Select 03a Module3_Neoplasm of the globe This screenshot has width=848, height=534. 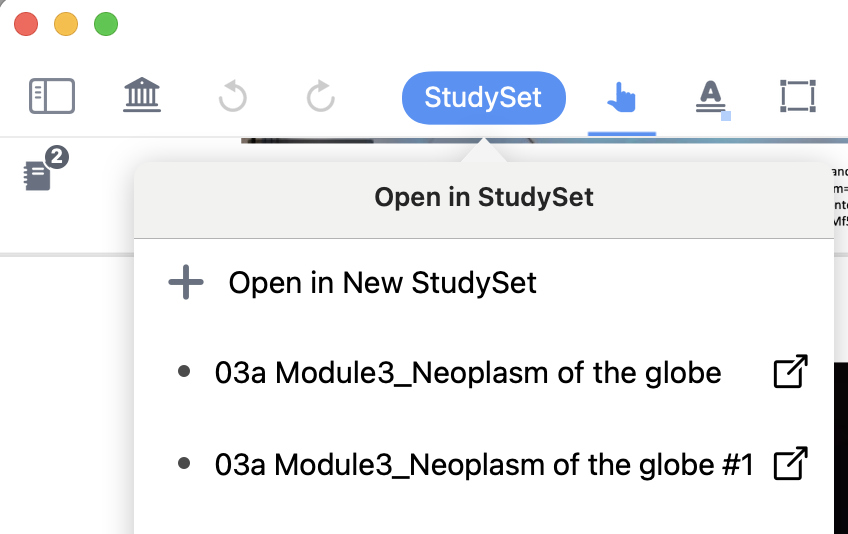[467, 373]
